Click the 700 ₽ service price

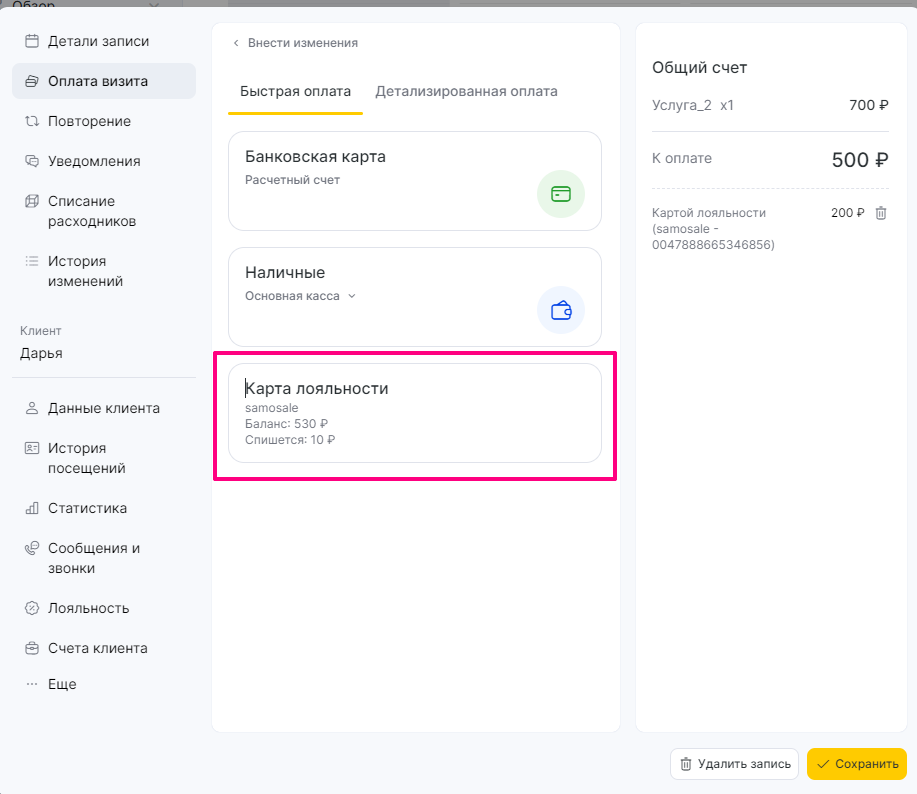tap(868, 105)
